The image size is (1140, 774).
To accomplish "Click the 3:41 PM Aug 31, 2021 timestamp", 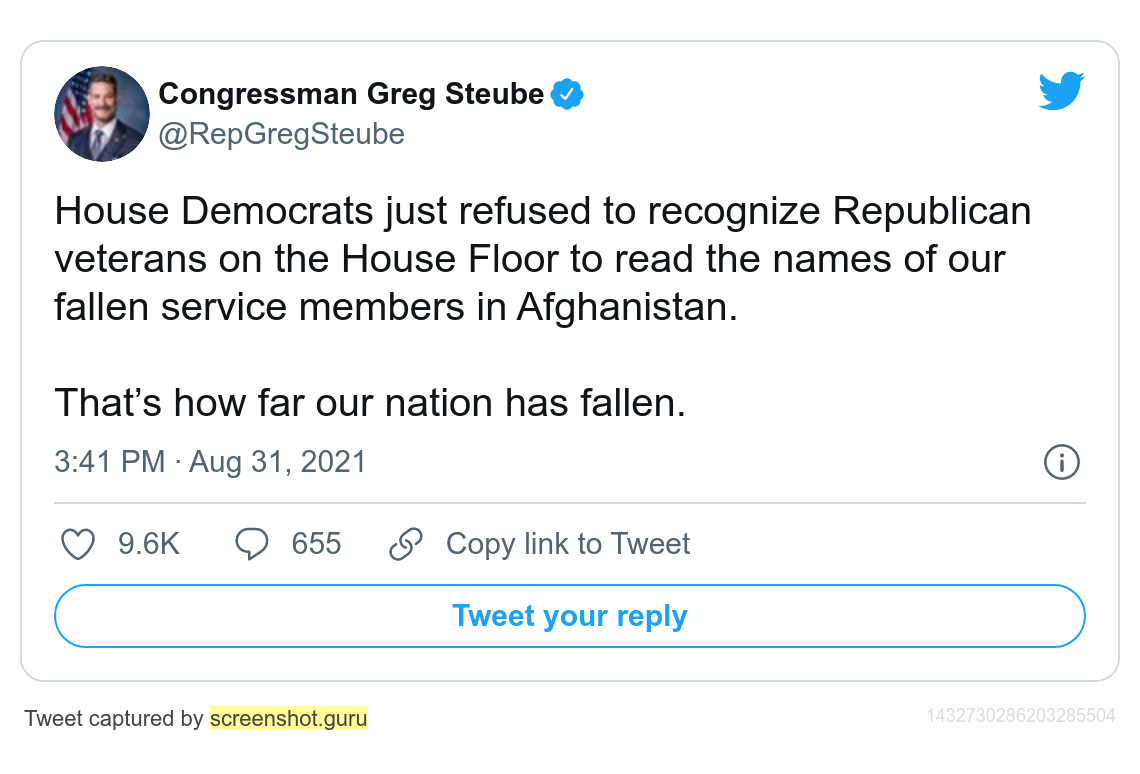I will tap(210, 462).
